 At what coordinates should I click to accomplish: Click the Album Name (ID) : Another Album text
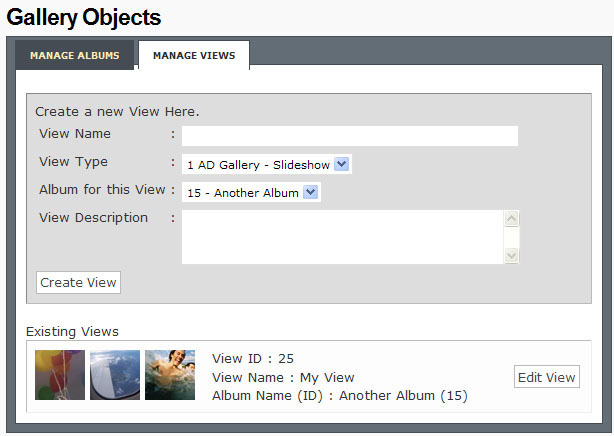pos(340,396)
